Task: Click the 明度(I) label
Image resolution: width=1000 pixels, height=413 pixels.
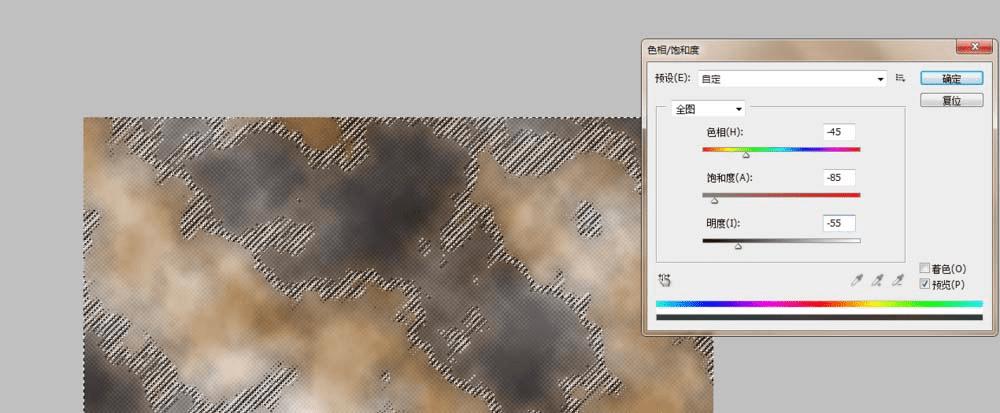Action: (724, 224)
